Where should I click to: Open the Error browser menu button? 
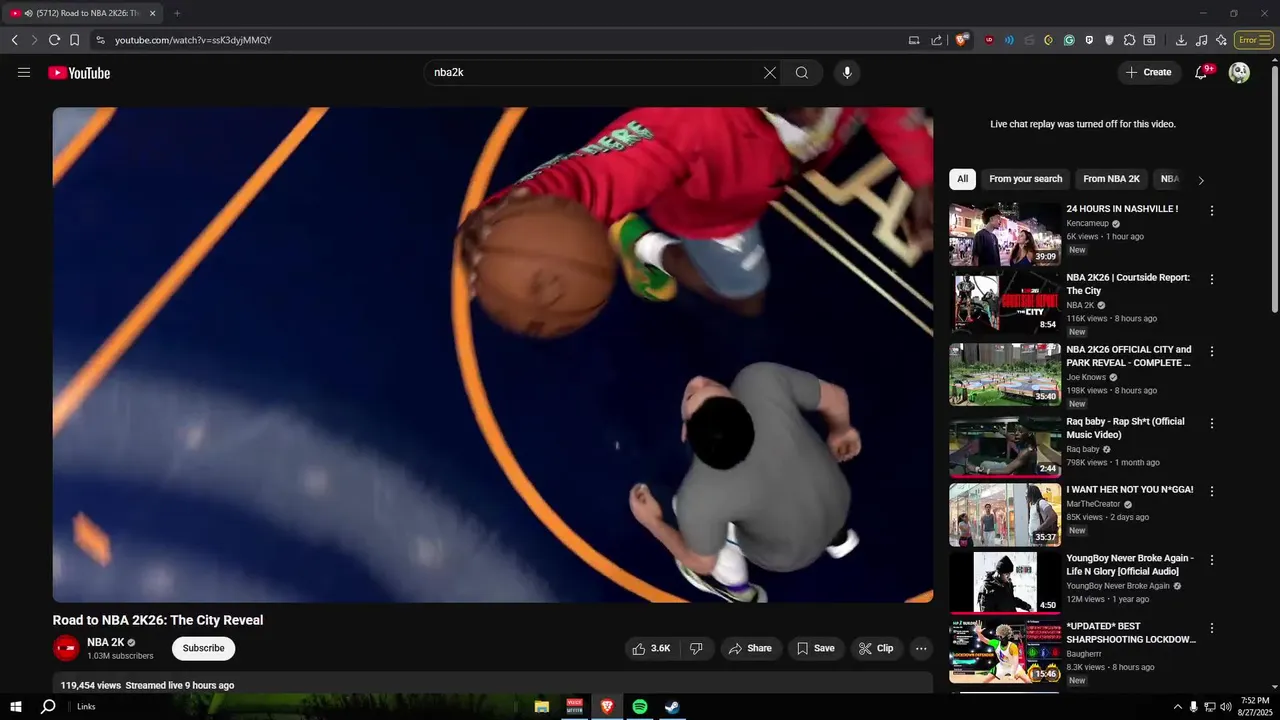pos(1254,40)
